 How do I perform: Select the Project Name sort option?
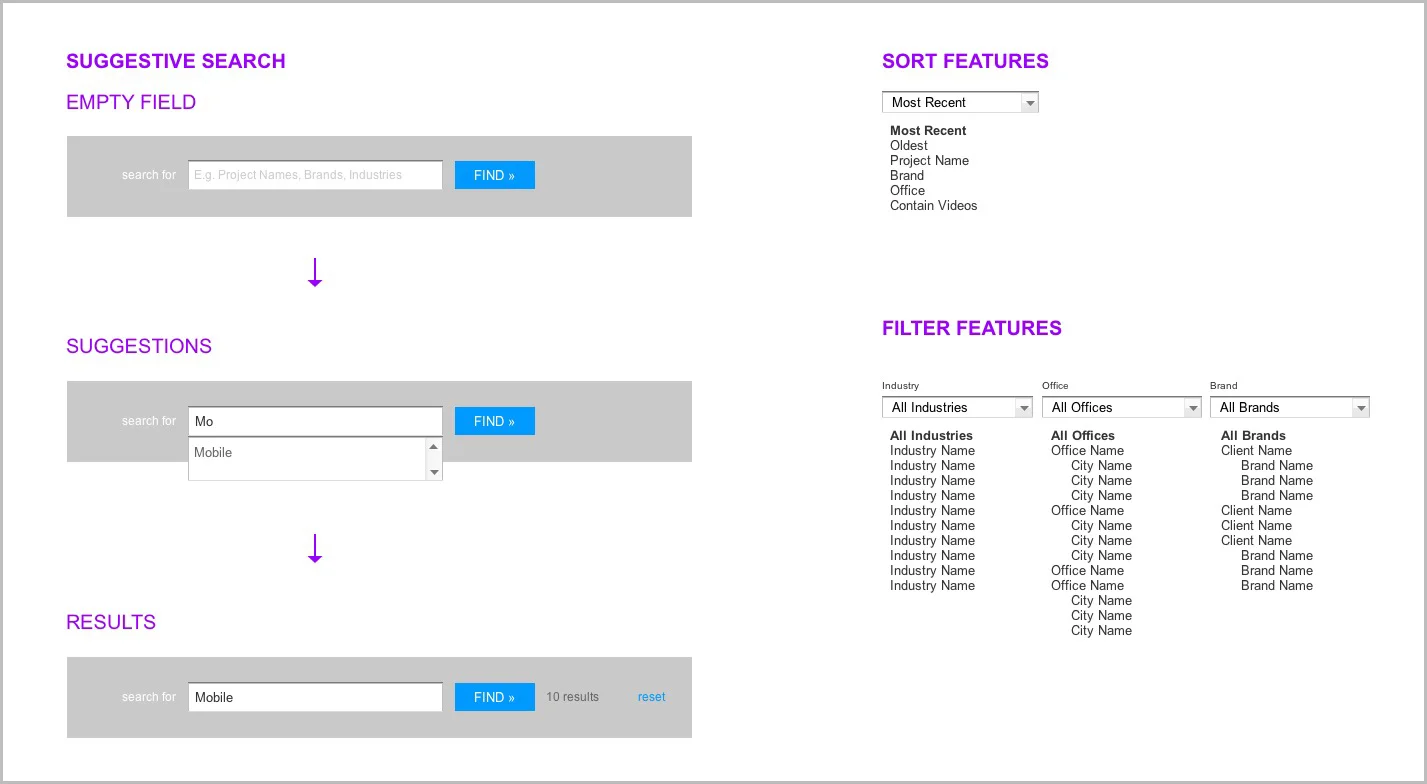(x=929, y=160)
